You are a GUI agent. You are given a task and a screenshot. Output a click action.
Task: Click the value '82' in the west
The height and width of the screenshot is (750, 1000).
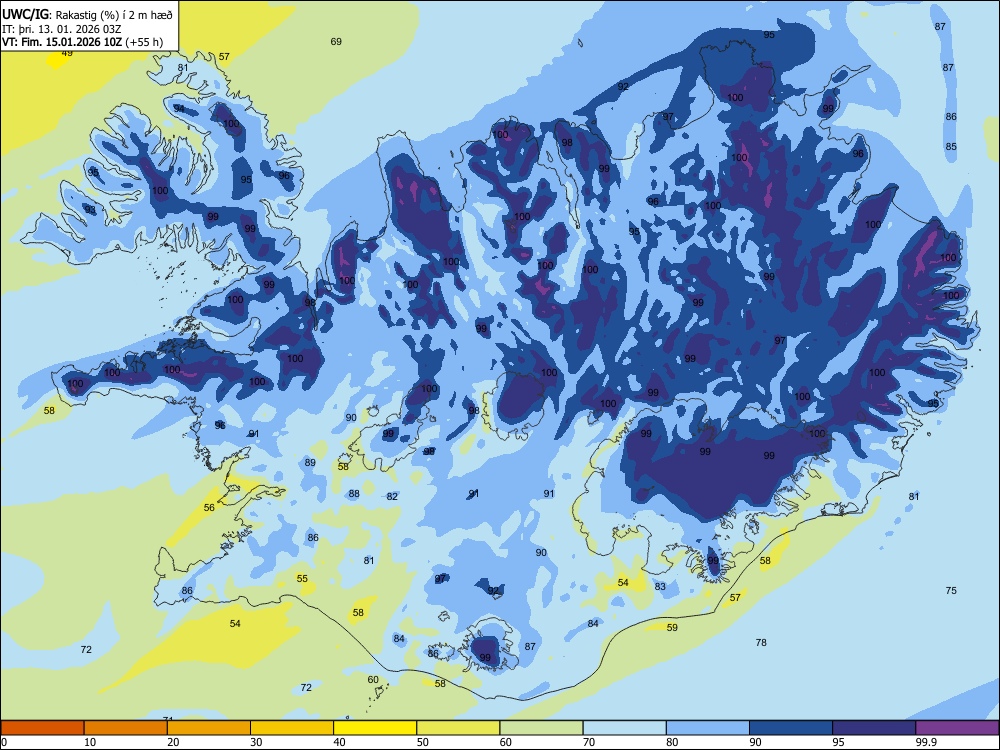click(x=392, y=496)
